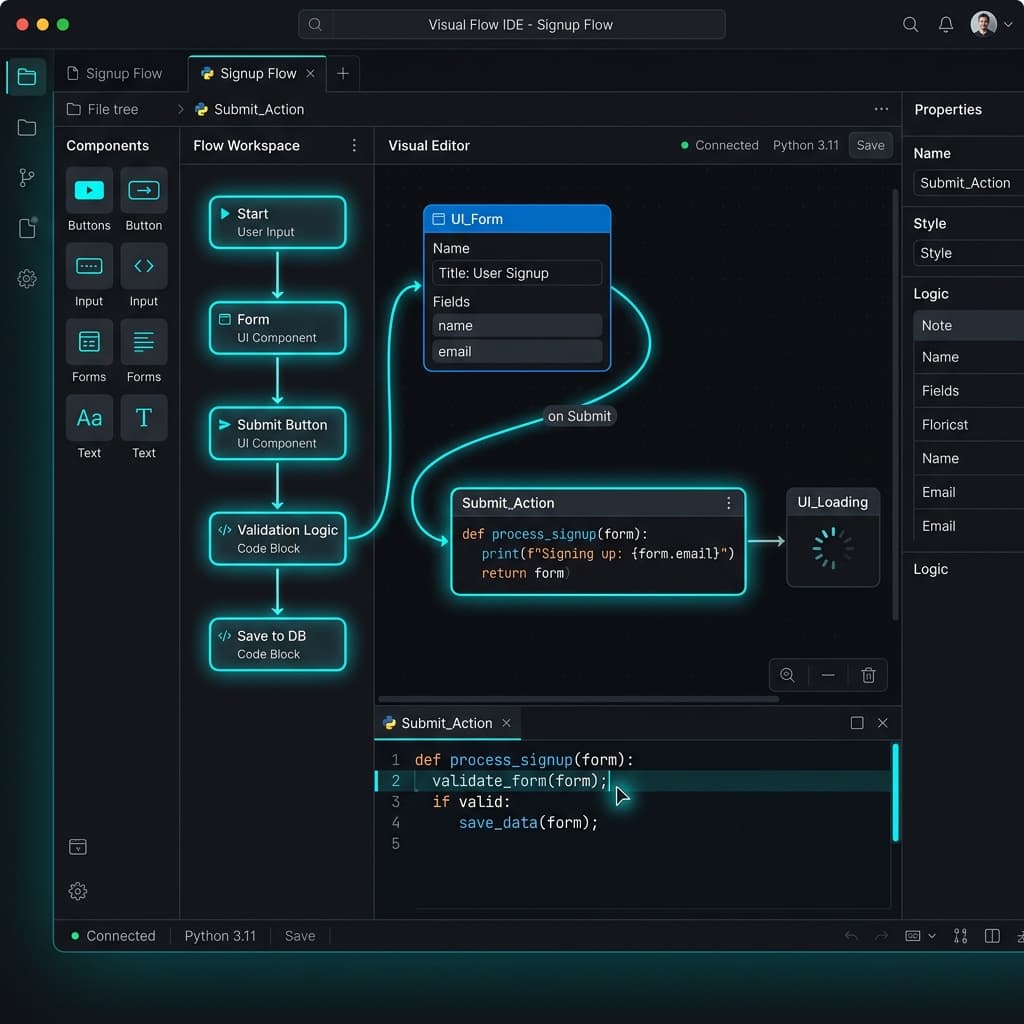Click the keyboard icon in status bar
1024x1024 pixels.
pos(913,936)
